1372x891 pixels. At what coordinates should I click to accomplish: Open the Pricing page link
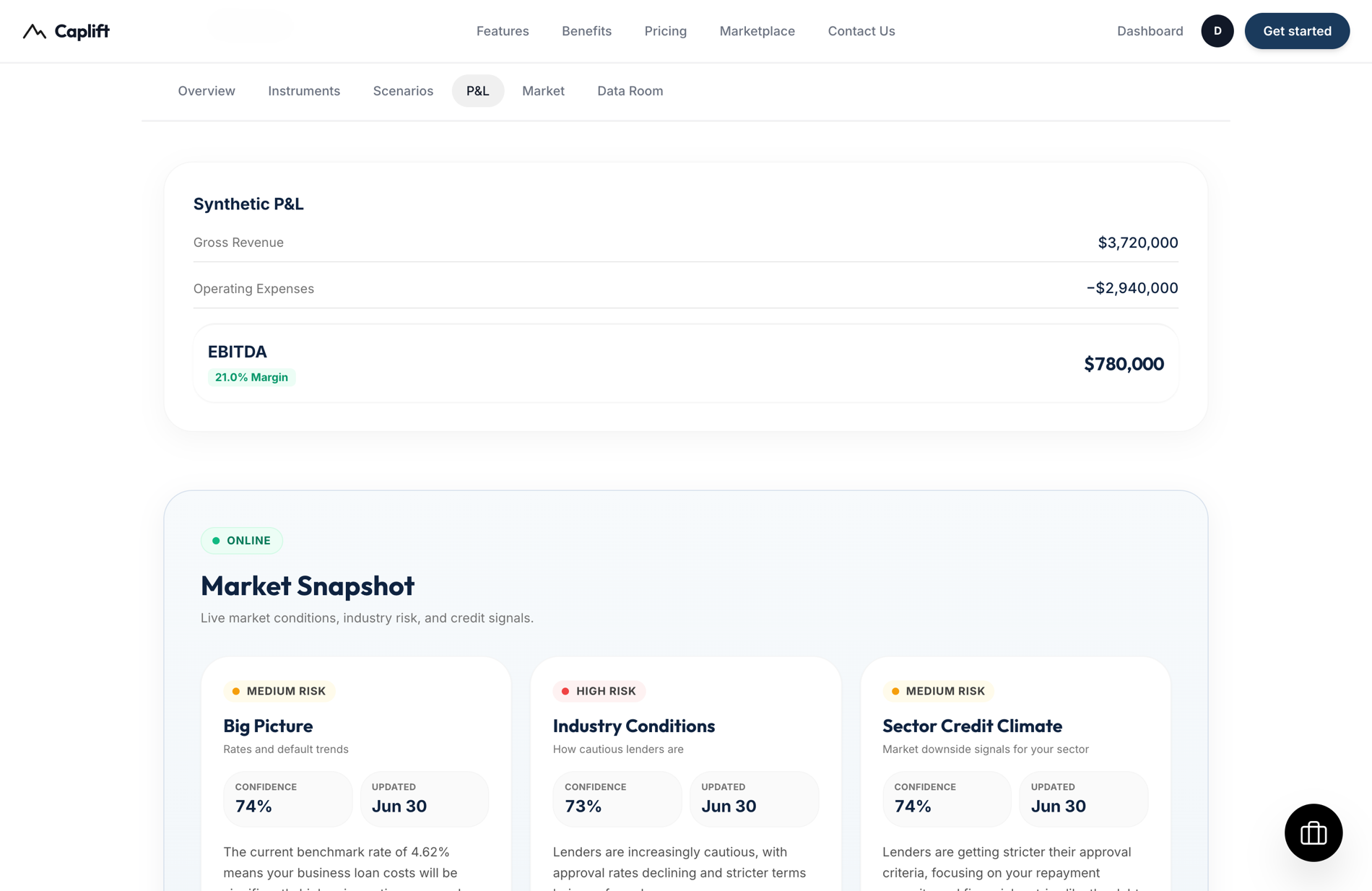pos(665,31)
